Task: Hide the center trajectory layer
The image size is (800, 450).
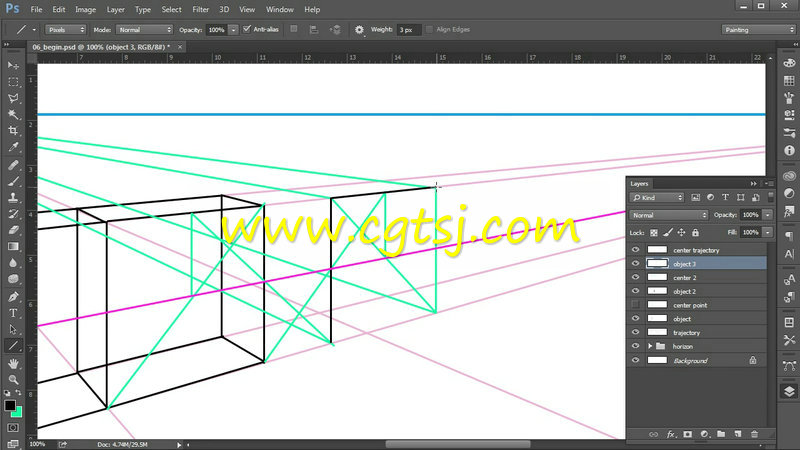Action: point(635,249)
